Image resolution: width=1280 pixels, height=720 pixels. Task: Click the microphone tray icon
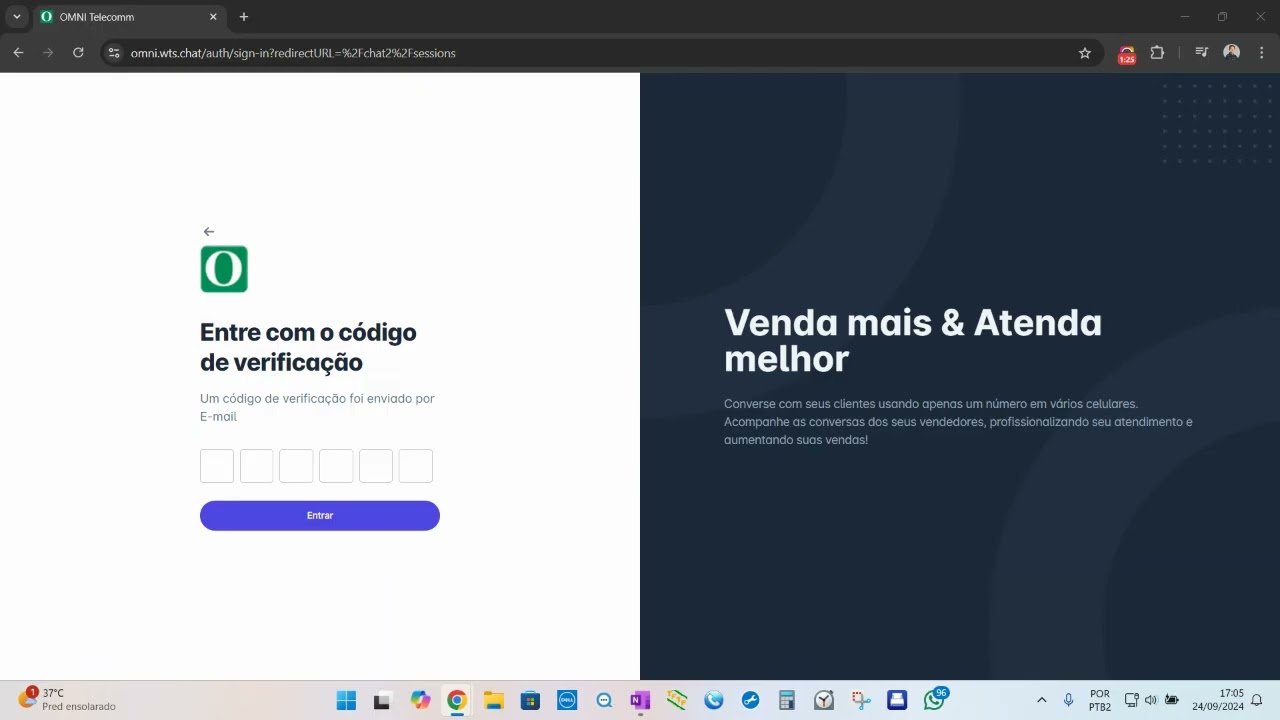1069,700
